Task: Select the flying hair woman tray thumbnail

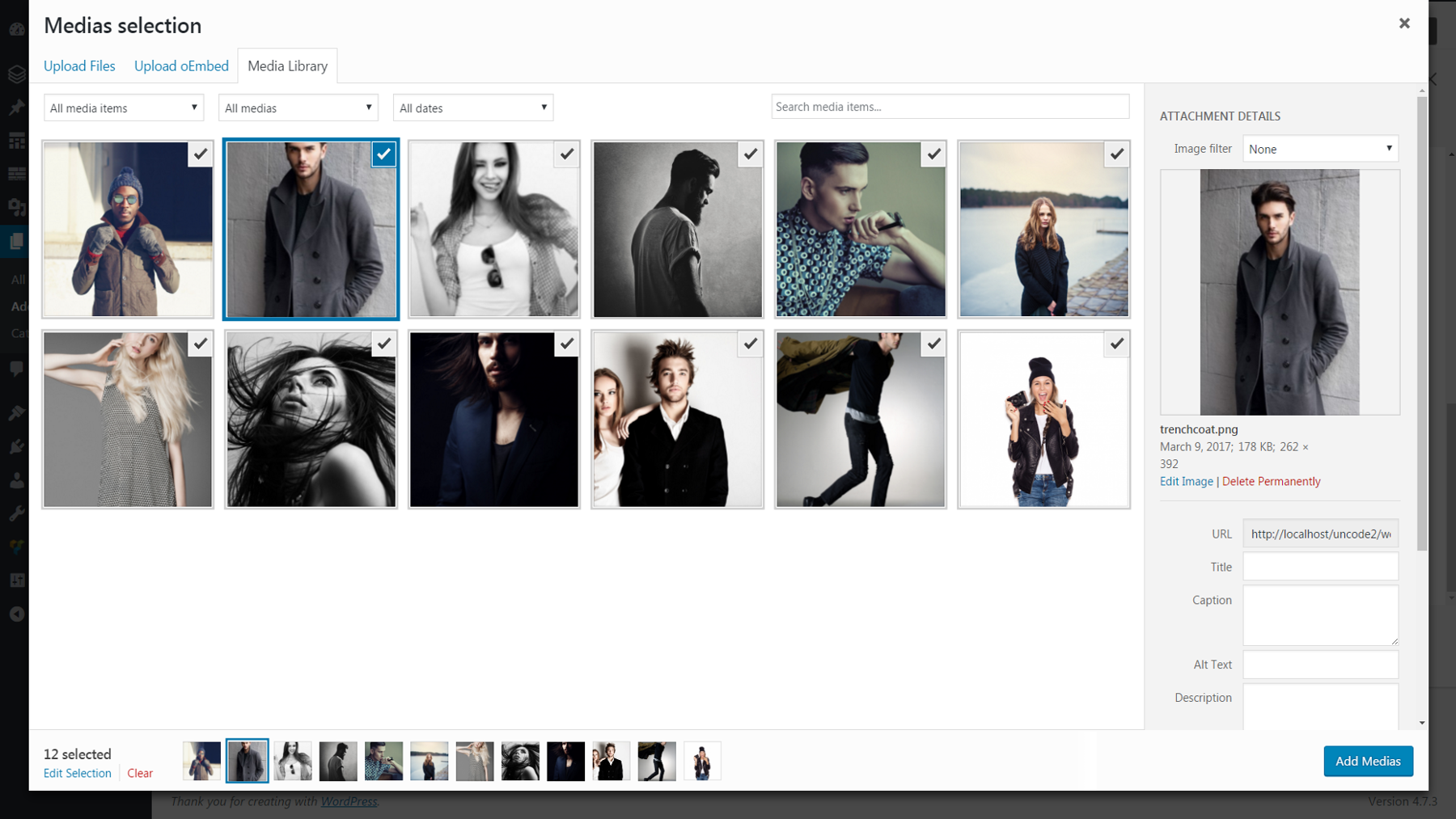Action: point(520,761)
